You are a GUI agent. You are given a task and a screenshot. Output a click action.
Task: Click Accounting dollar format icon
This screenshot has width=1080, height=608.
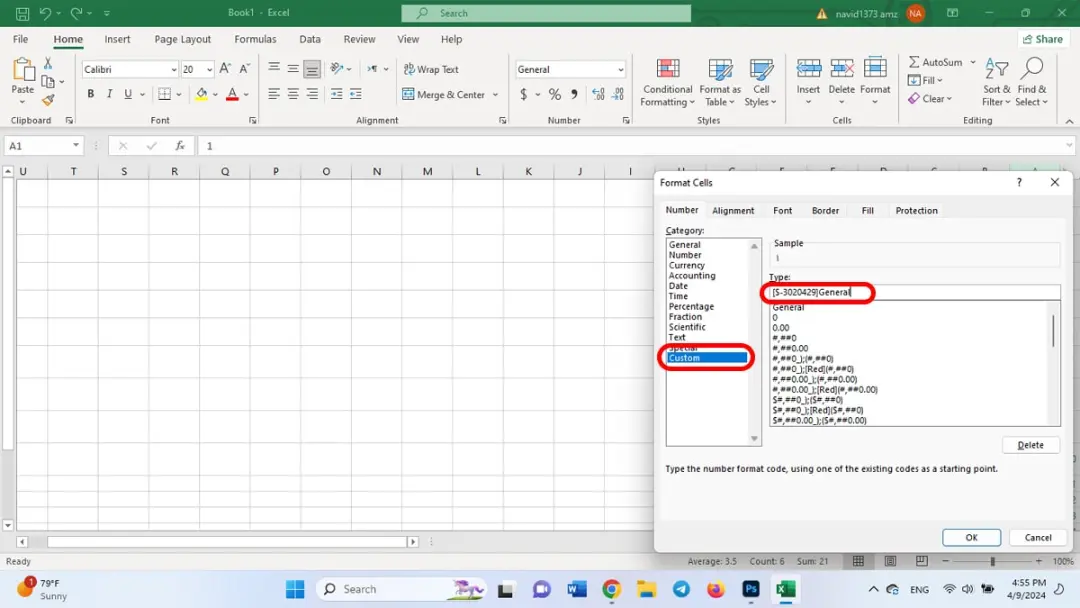[x=523, y=94]
